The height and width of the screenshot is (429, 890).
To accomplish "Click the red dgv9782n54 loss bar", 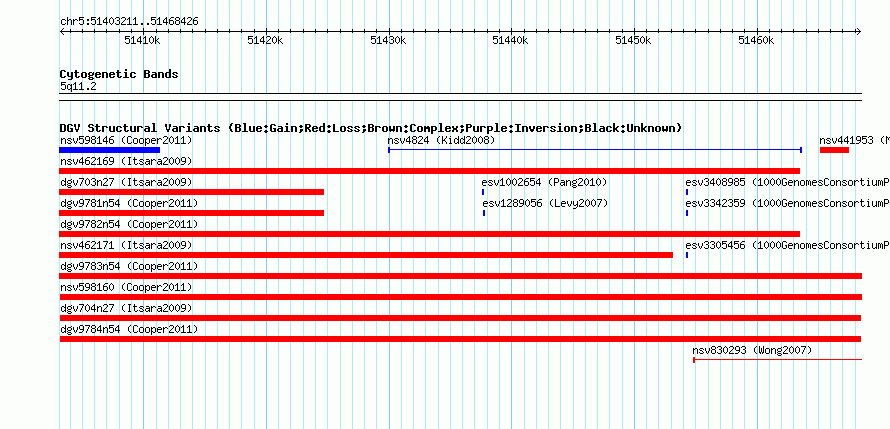I will coord(430,234).
